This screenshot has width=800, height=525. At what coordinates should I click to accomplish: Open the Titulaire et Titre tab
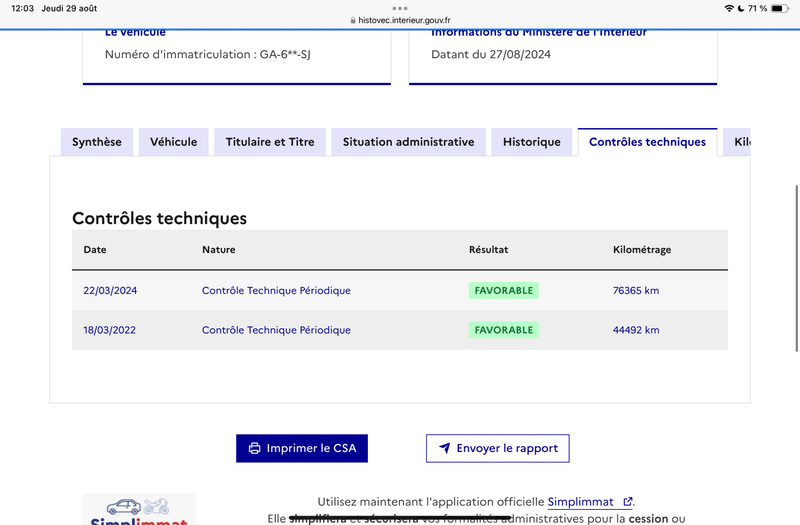[x=270, y=142]
